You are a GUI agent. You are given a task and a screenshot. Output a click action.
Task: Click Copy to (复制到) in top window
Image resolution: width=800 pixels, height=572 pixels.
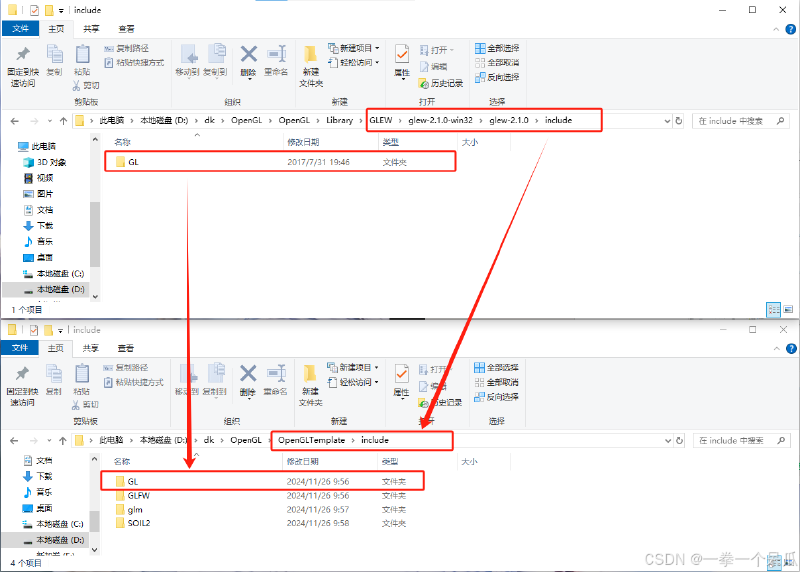coord(215,60)
